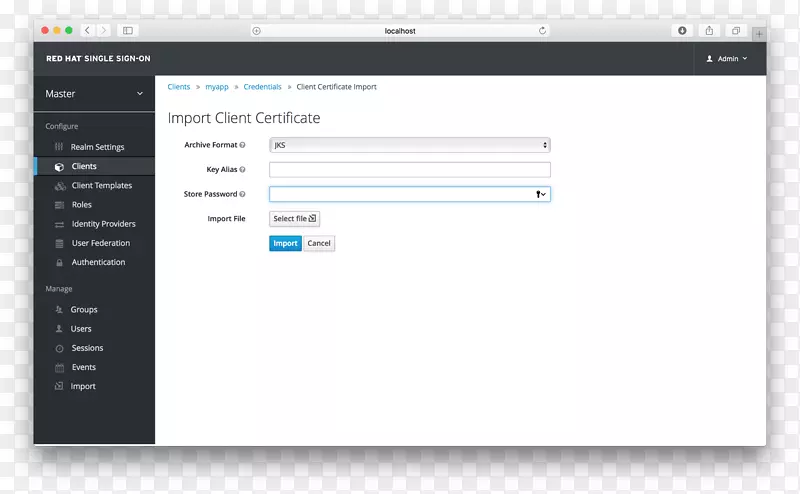Click the Realm Settings sliders icon
The image size is (800, 494).
(x=59, y=147)
